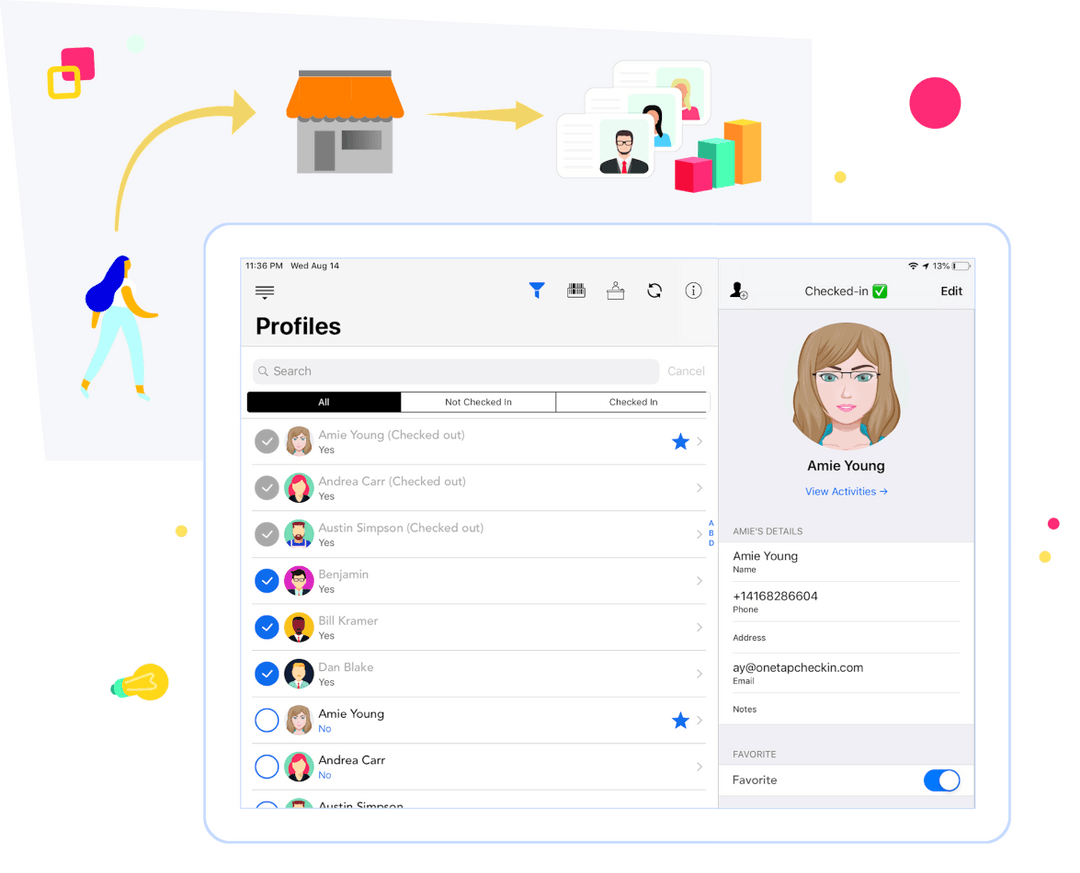Click into the Search field
1080x873 pixels.
(x=456, y=371)
